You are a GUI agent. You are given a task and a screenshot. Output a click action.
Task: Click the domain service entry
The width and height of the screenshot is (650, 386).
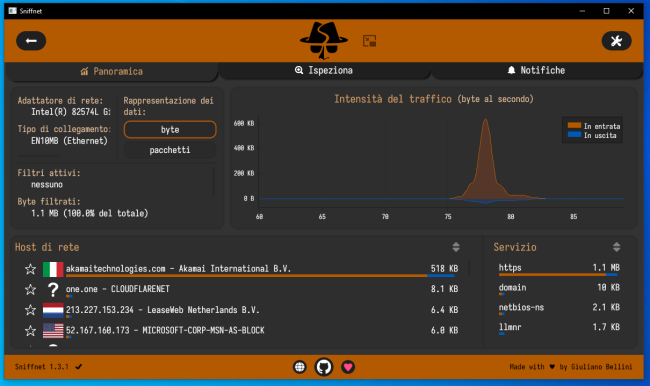[x=559, y=289]
